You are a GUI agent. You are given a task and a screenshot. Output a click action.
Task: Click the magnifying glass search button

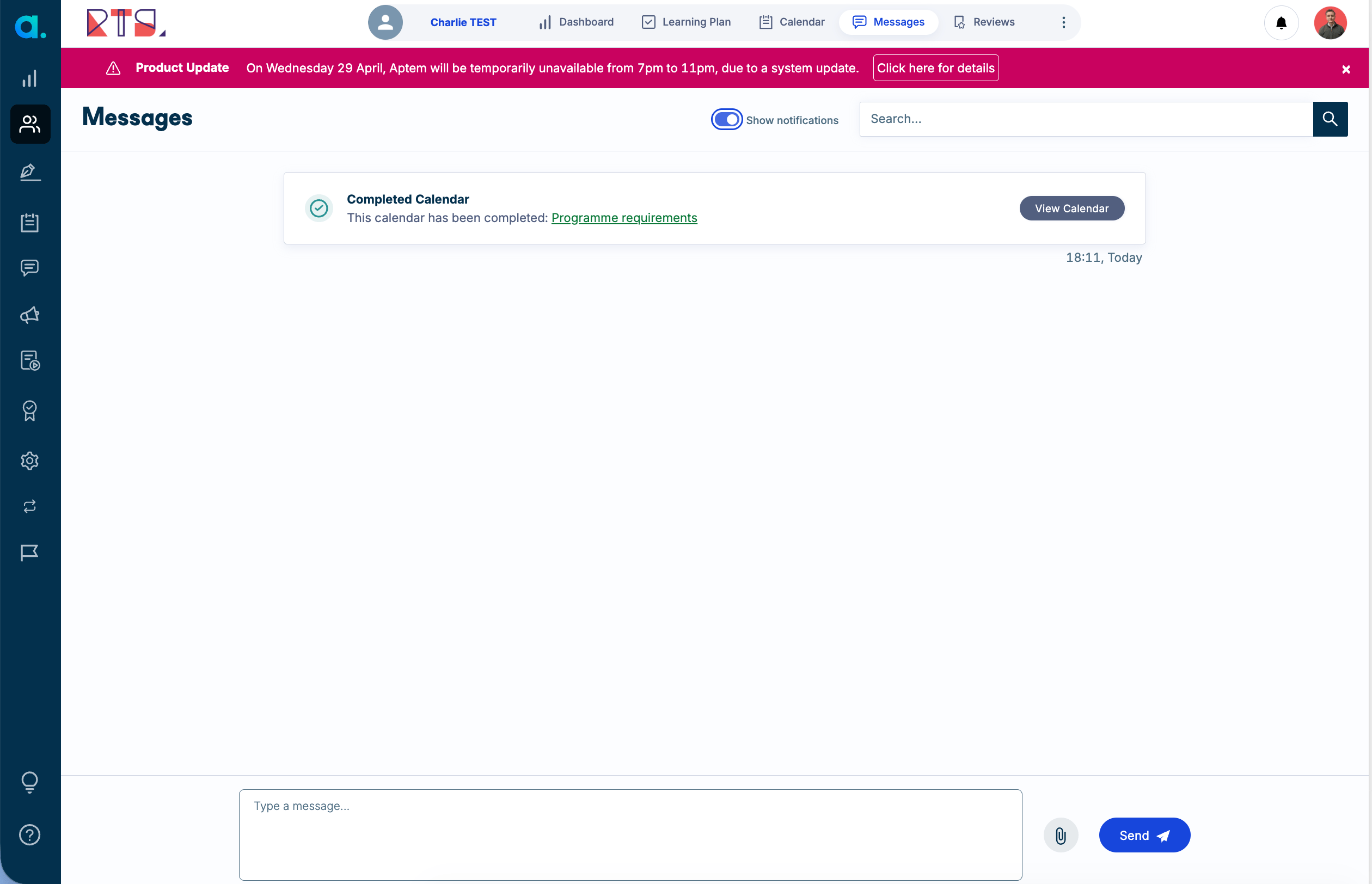(1330, 119)
